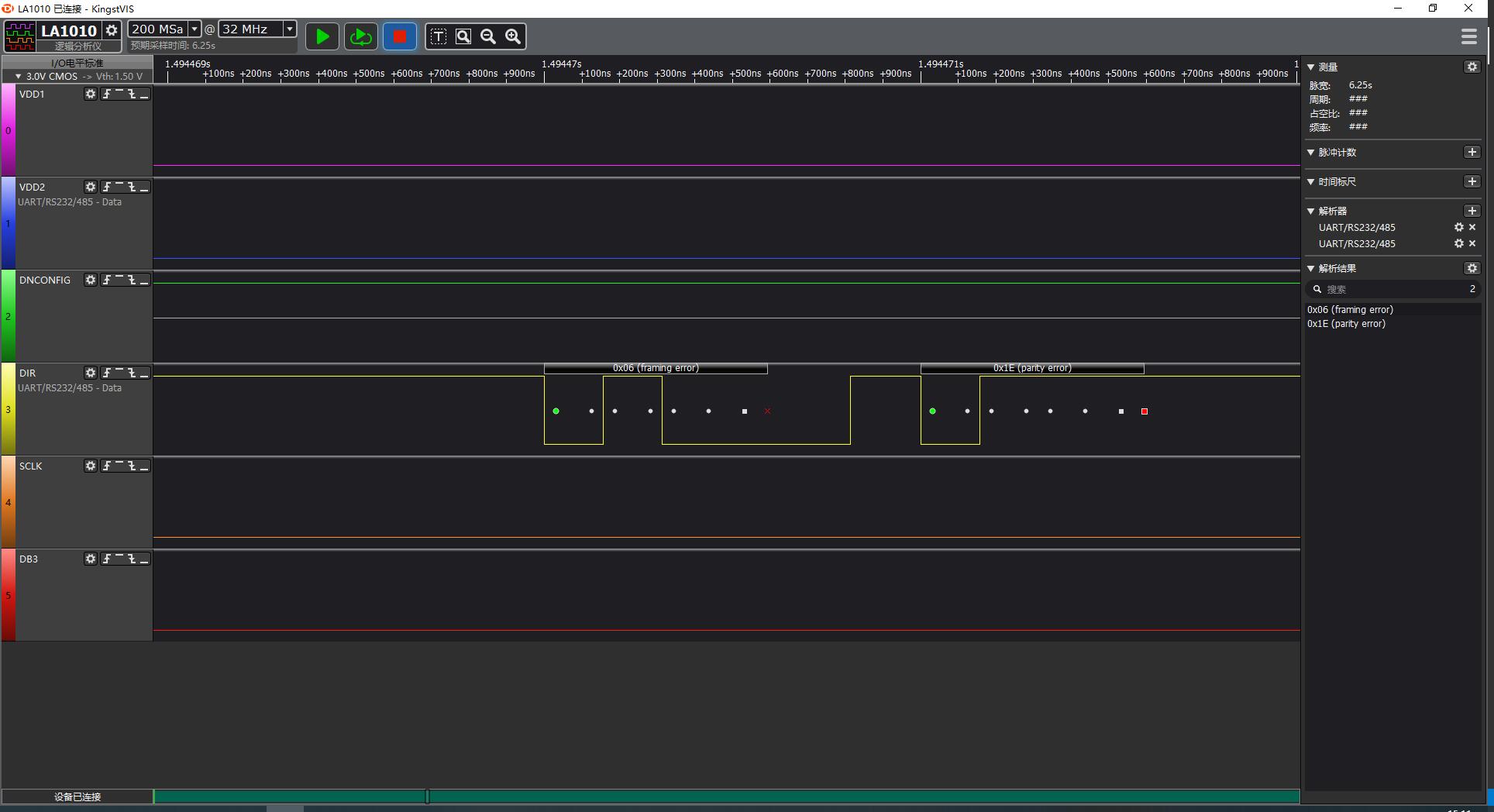Click the loop capture icon with circular arrows
The image size is (1494, 812).
(361, 36)
